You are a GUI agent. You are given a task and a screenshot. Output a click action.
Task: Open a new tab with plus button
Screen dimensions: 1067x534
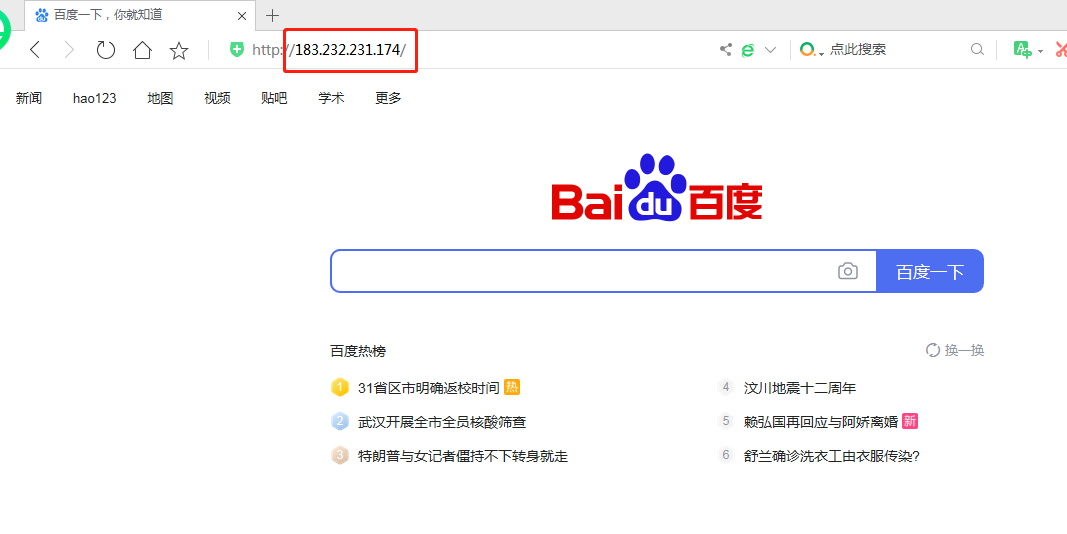click(272, 15)
